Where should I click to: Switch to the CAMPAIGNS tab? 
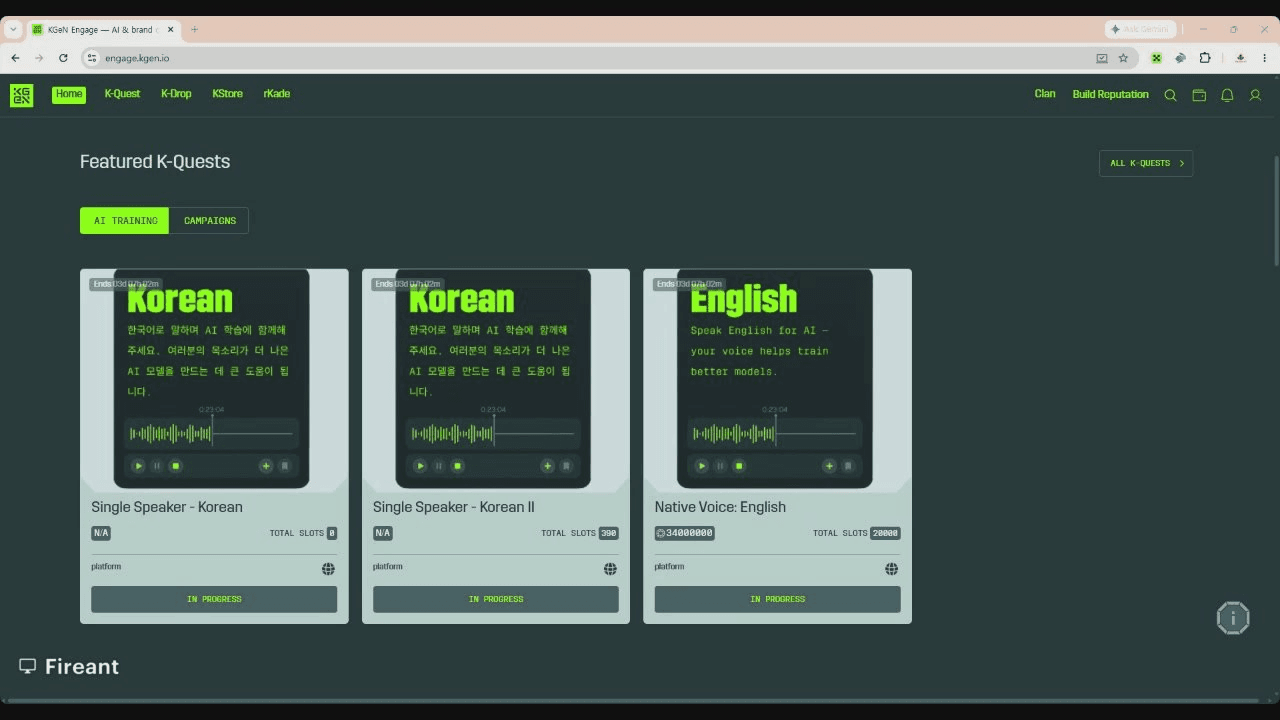(209, 221)
